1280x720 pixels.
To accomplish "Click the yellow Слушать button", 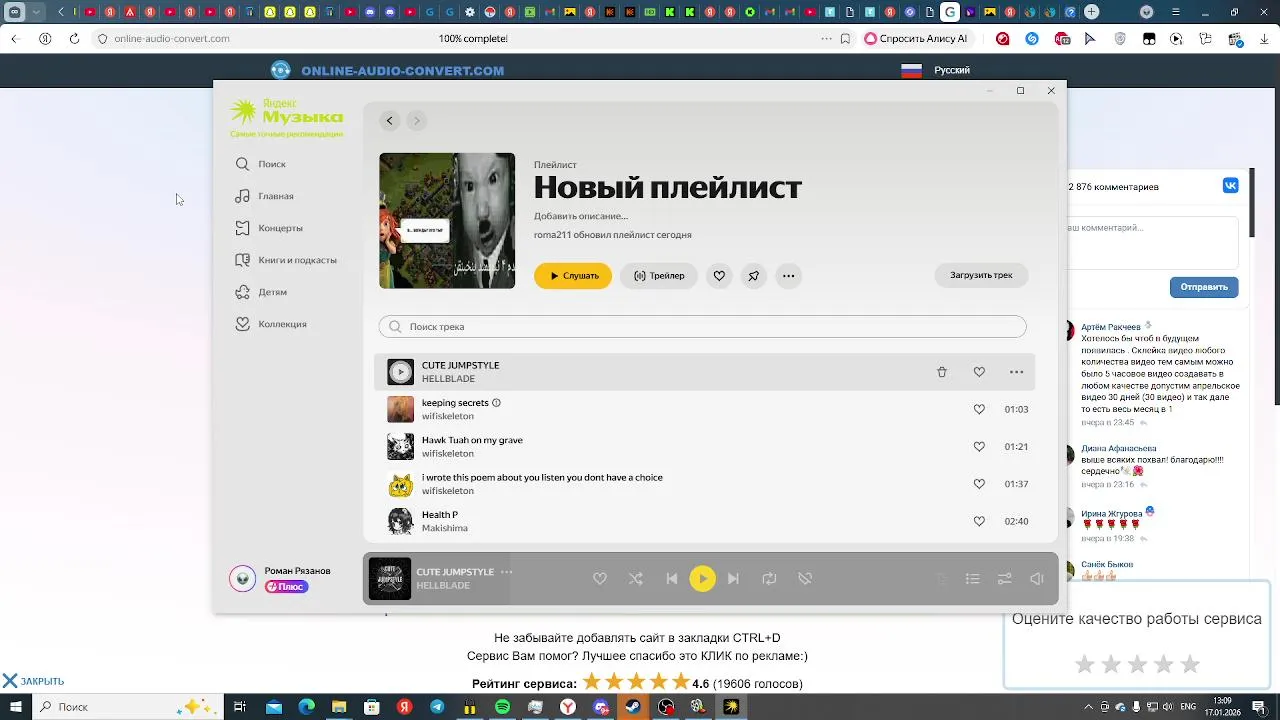I will coord(573,276).
